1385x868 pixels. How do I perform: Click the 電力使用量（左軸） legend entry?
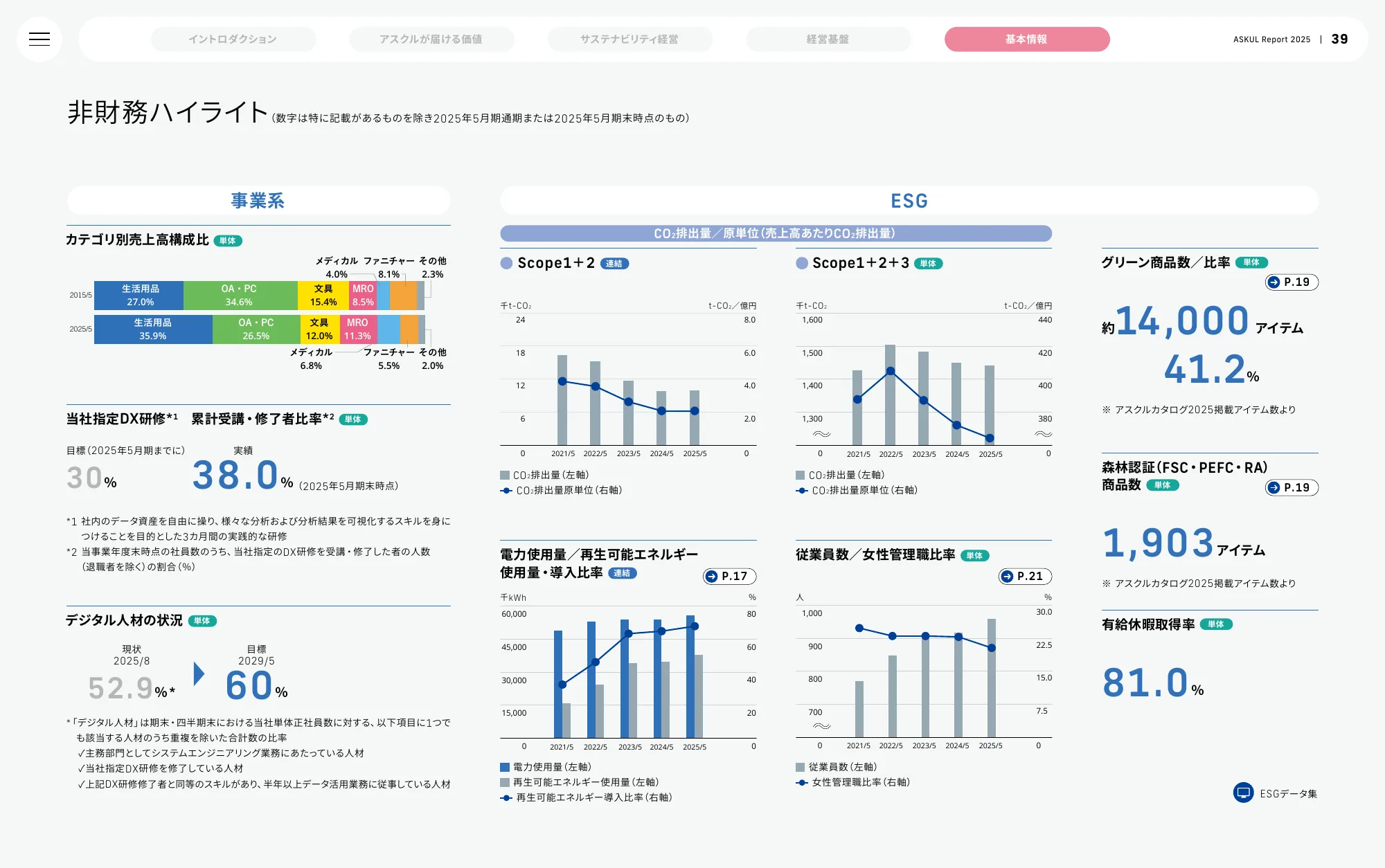546,767
